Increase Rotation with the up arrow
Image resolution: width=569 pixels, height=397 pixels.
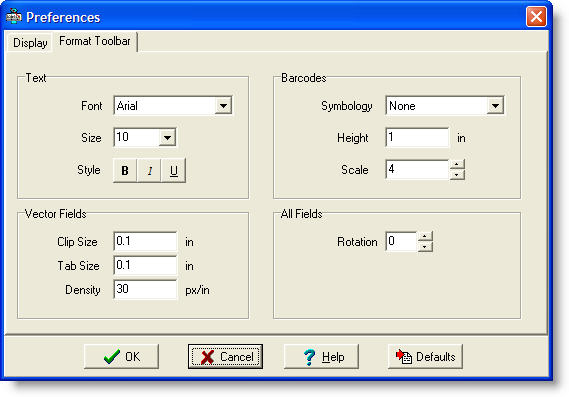point(425,237)
